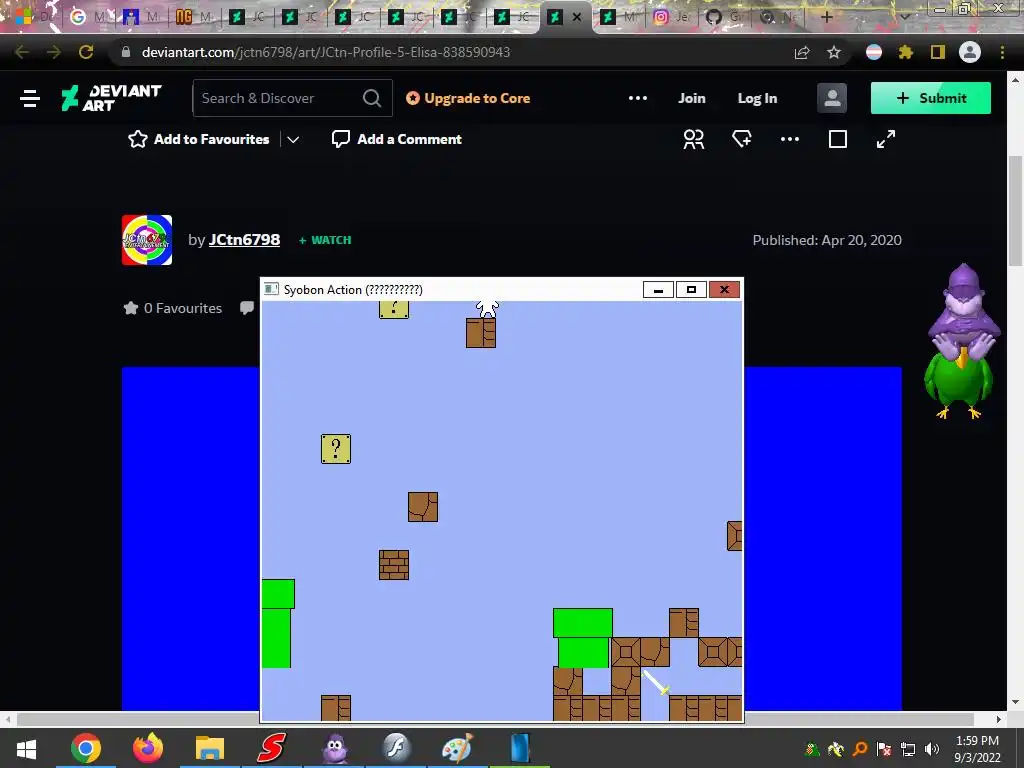Go back in Chrome
Screen dimensions: 1024x768
(x=22, y=52)
